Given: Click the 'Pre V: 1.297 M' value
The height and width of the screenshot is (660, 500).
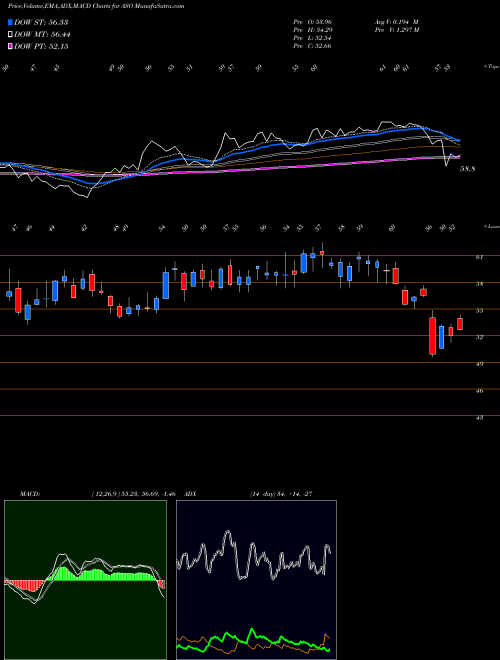Looking at the screenshot, I should click(396, 30).
